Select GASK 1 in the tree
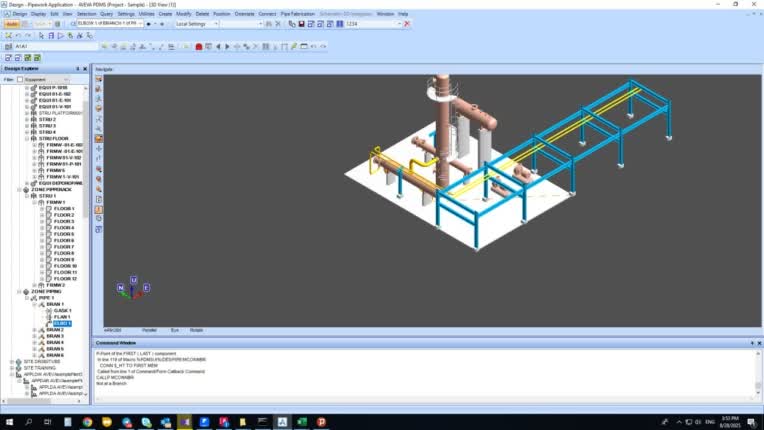Image resolution: width=764 pixels, height=430 pixels. tap(62, 311)
